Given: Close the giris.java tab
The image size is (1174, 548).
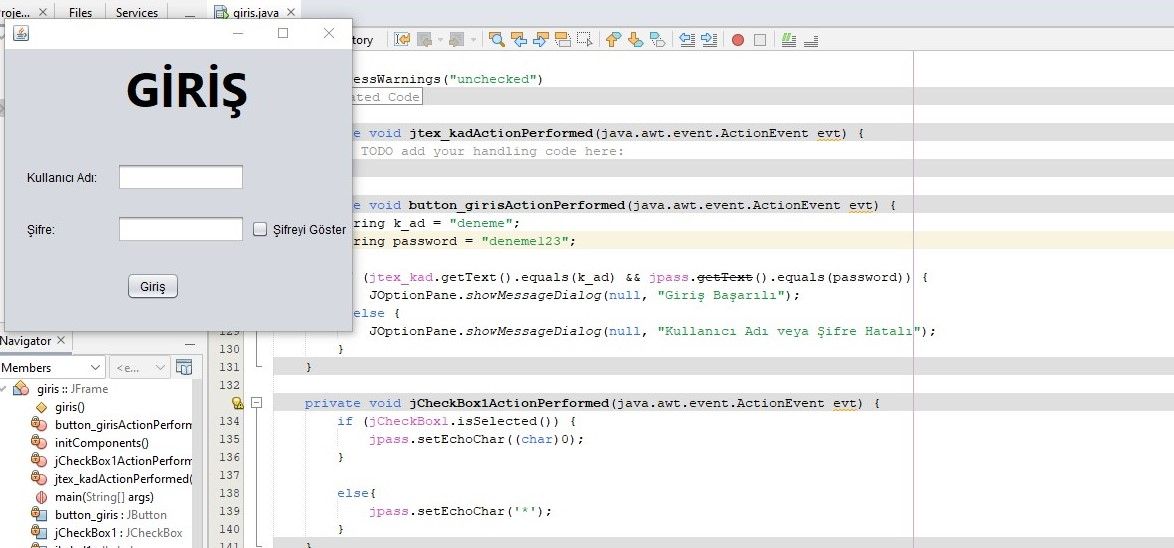Looking at the screenshot, I should [x=291, y=12].
